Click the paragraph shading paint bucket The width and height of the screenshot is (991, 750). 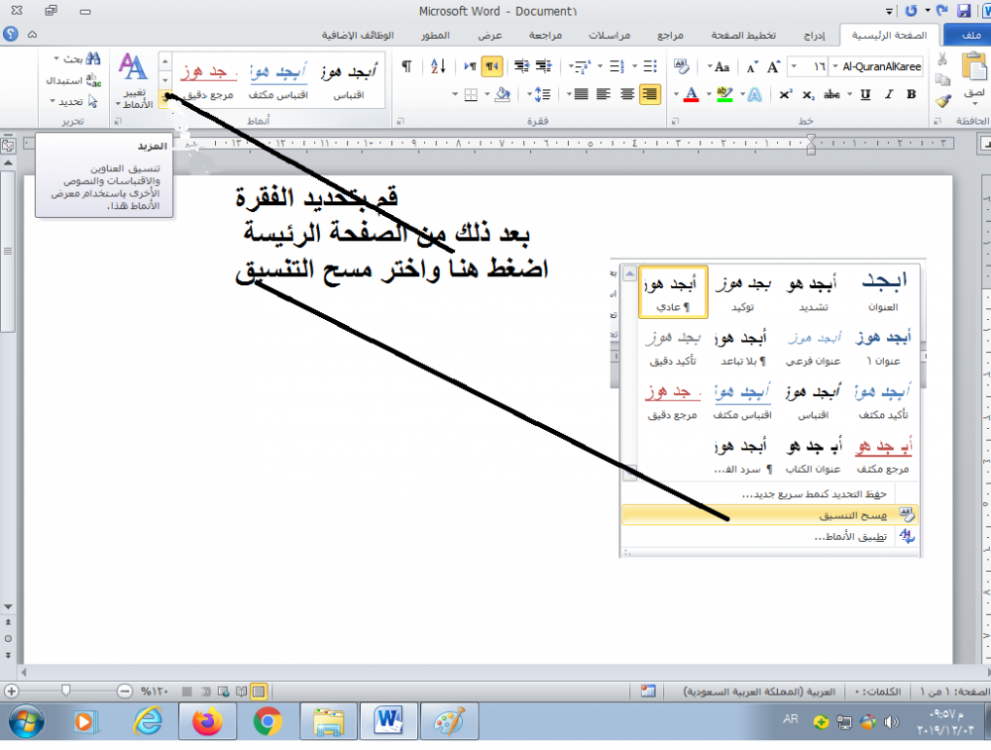502,95
